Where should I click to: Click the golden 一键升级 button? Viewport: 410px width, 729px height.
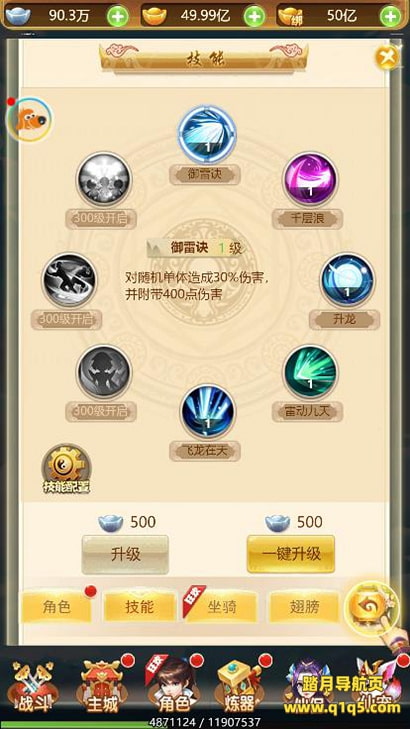291,554
